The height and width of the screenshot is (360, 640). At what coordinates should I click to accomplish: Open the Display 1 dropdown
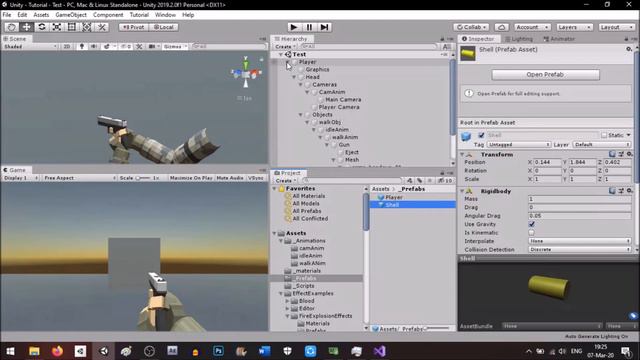click(20, 178)
